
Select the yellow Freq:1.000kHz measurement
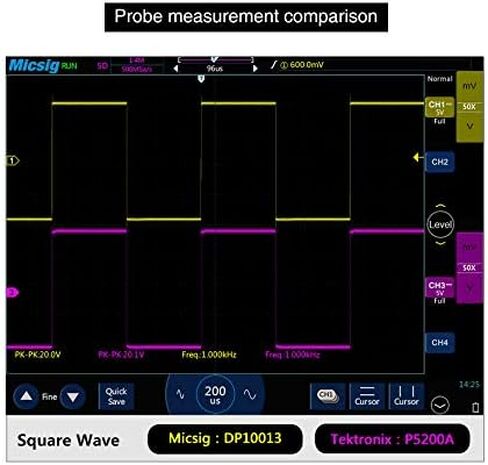tap(209, 355)
